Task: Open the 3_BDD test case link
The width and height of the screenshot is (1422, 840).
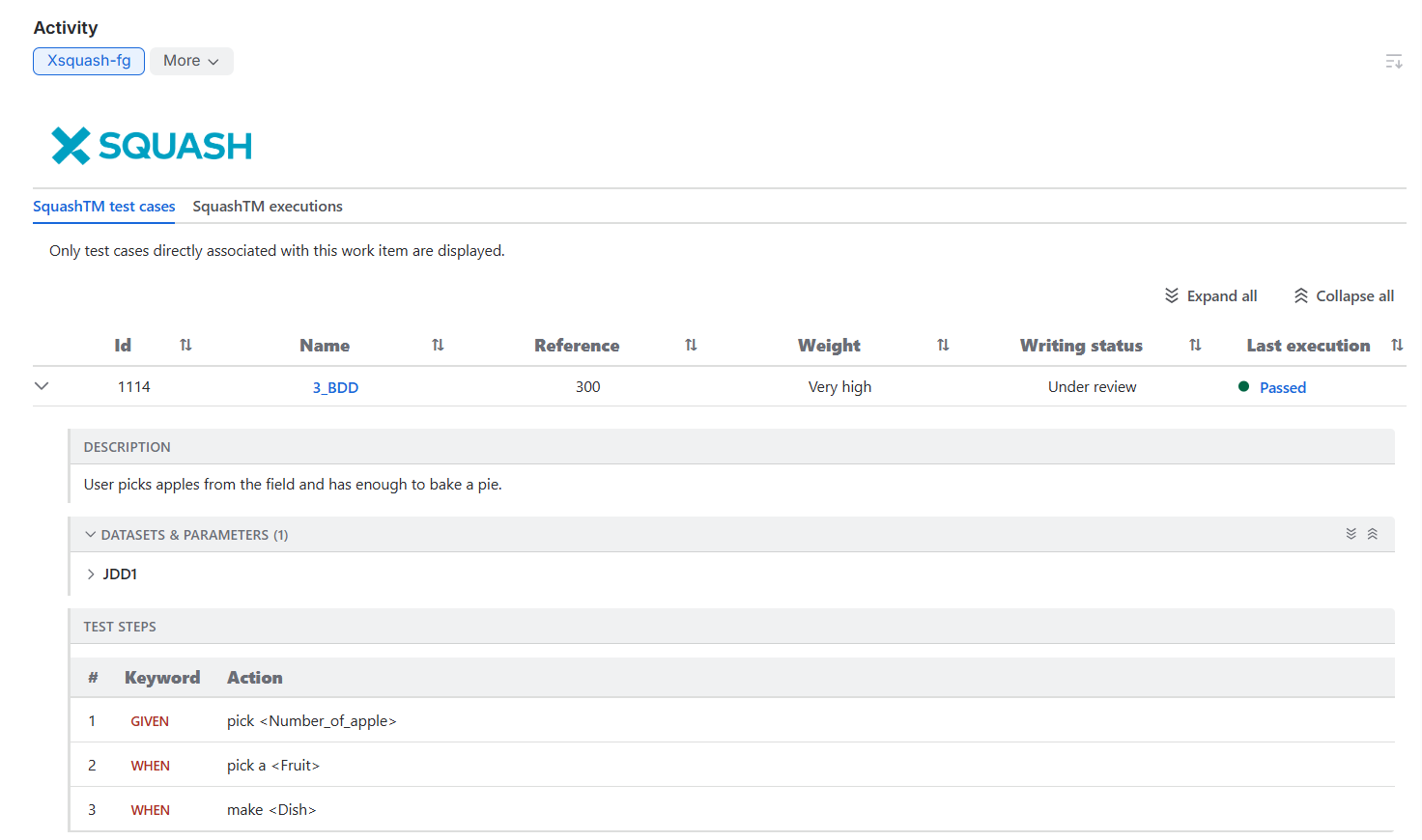Action: point(335,387)
